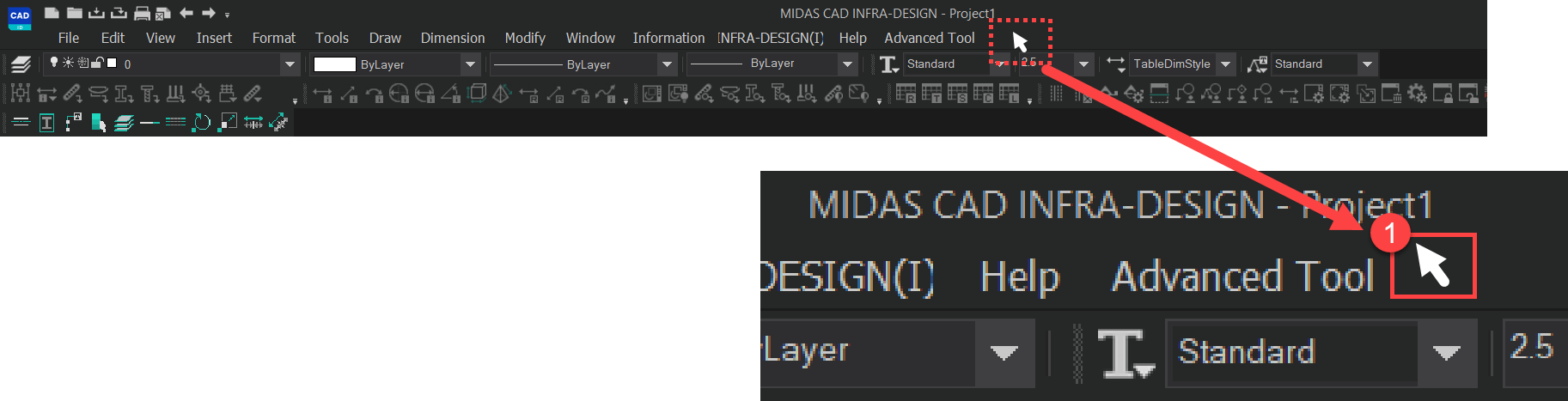Open the Tools menu

[x=332, y=38]
